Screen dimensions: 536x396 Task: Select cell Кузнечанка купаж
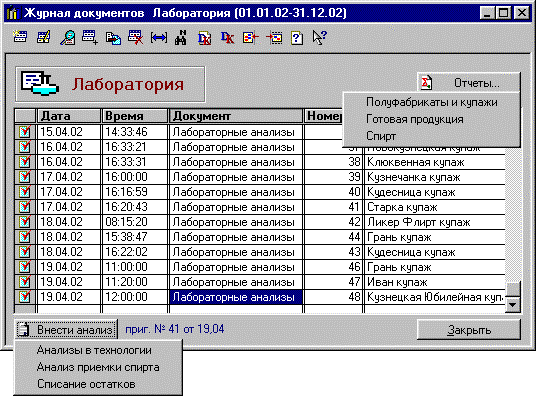435,177
